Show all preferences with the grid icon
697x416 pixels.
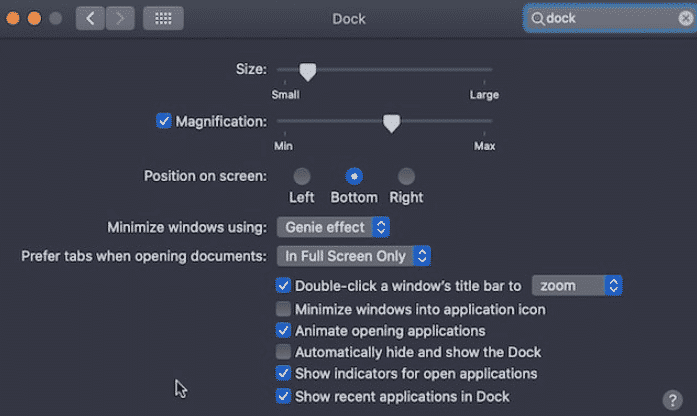click(163, 18)
